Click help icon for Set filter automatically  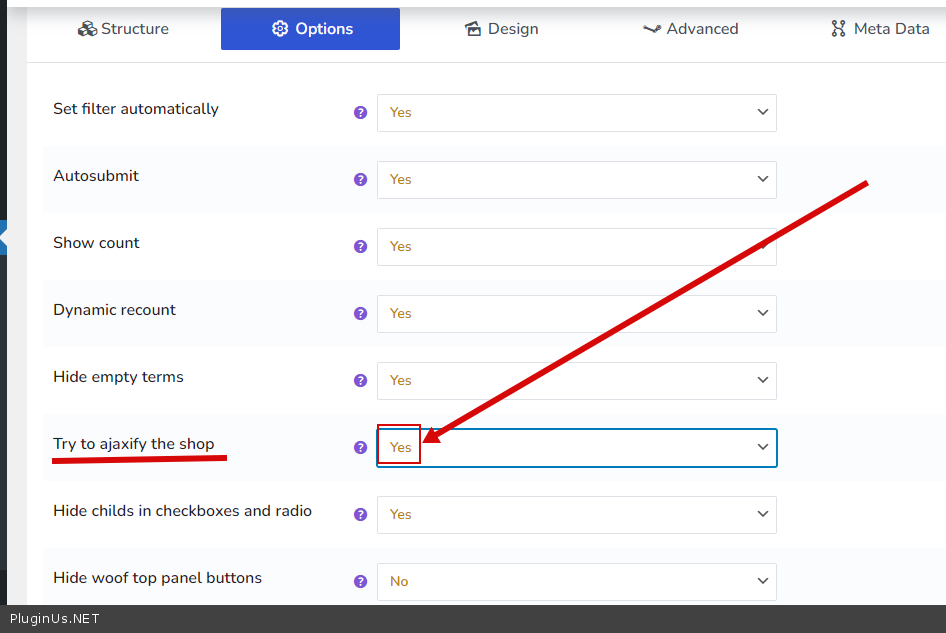(x=361, y=113)
